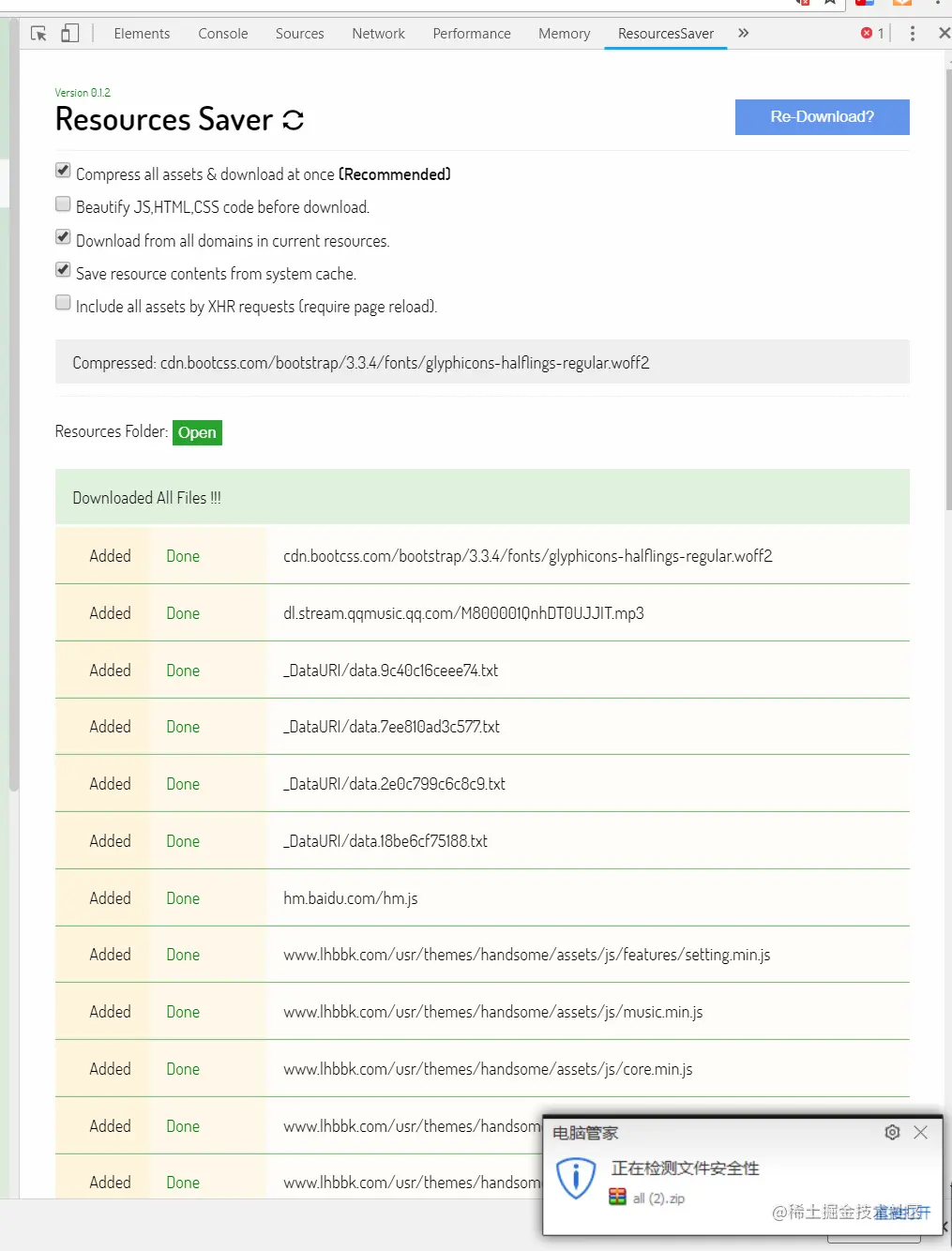Open the Resources Folder
This screenshot has width=952, height=1251.
[x=197, y=432]
